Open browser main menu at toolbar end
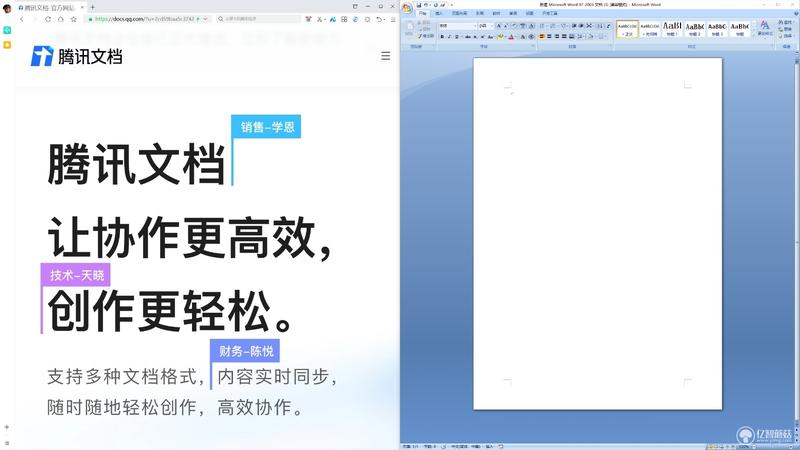The width and height of the screenshot is (800, 450). pos(393,19)
